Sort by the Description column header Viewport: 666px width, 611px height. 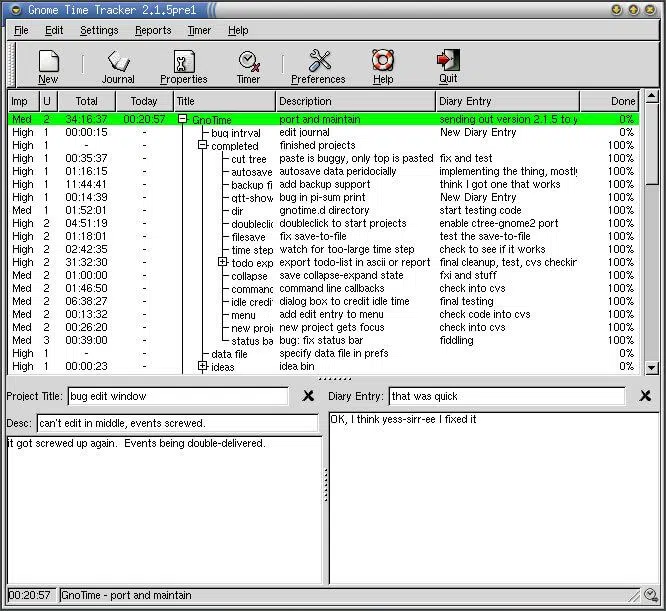point(355,101)
